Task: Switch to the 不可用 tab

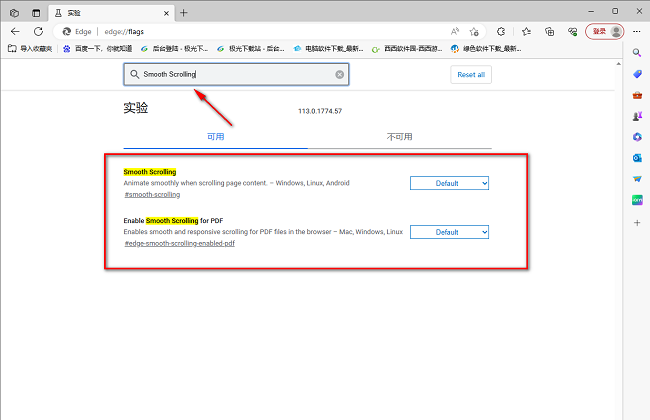Action: coord(400,137)
